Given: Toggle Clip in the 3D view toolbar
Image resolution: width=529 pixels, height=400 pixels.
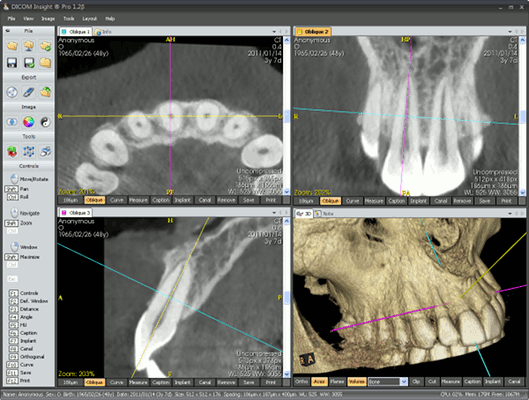Looking at the screenshot, I should pyautogui.click(x=416, y=381).
